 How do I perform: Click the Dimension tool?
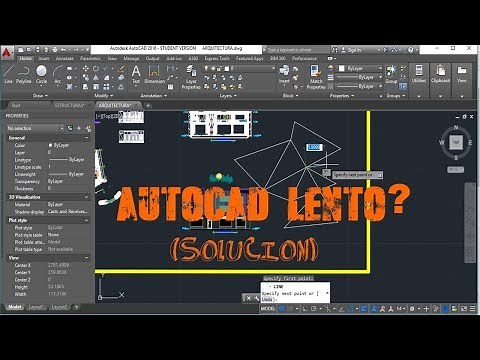(154, 74)
